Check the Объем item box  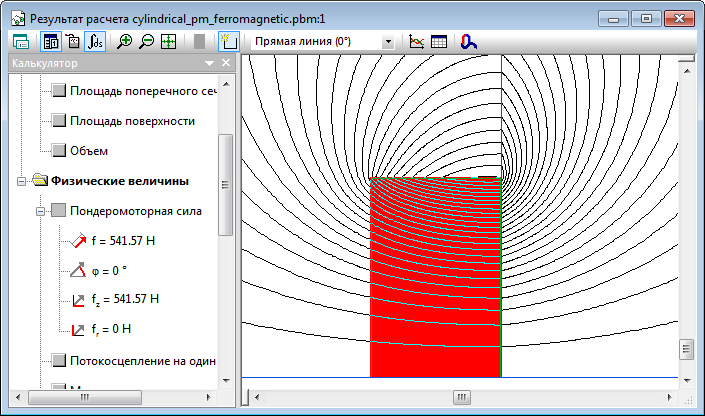pyautogui.click(x=59, y=151)
